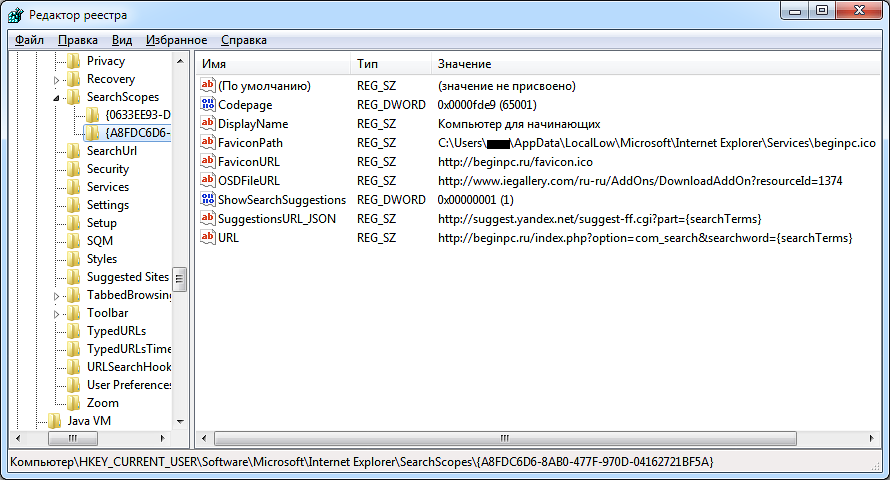The image size is (890, 480).
Task: Click the SearchScopes folder icon
Action: pyautogui.click(x=74, y=97)
